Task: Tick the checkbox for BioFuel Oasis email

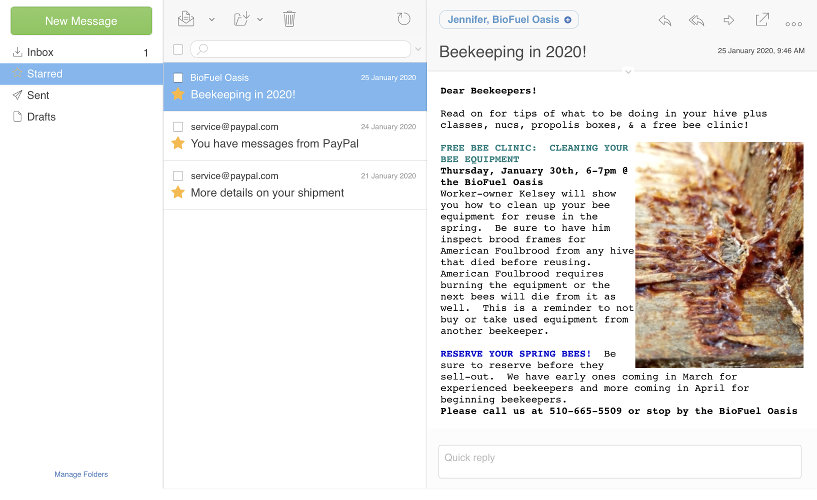Action: coord(178,77)
